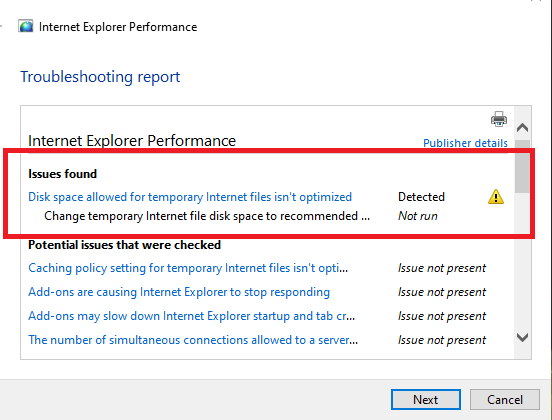The height and width of the screenshot is (420, 552).
Task: Click the Troubleshooting report title
Action: [100, 77]
